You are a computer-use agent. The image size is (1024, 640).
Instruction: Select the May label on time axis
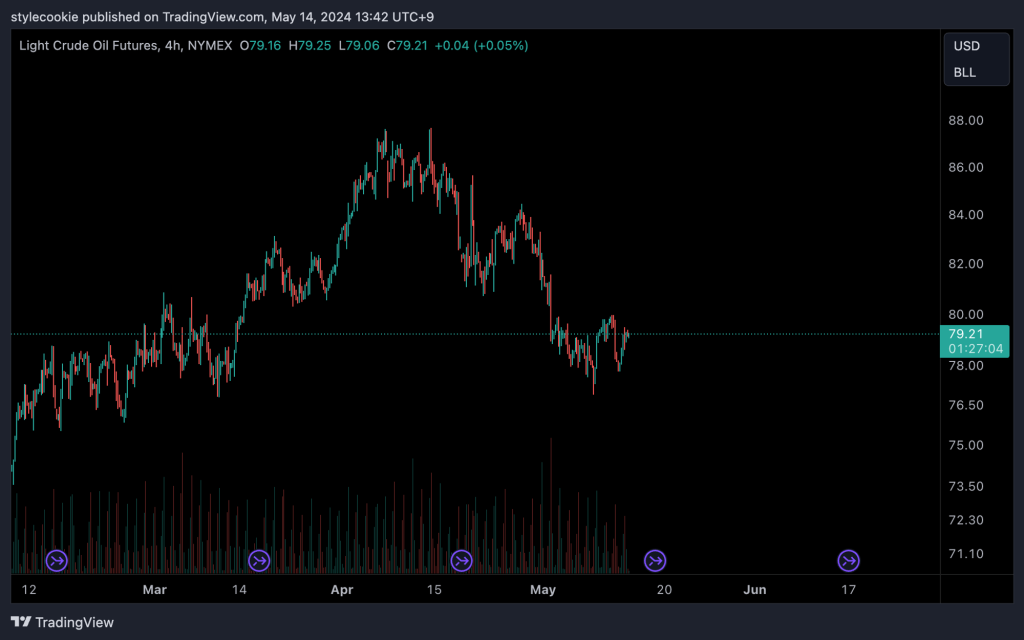point(543,590)
